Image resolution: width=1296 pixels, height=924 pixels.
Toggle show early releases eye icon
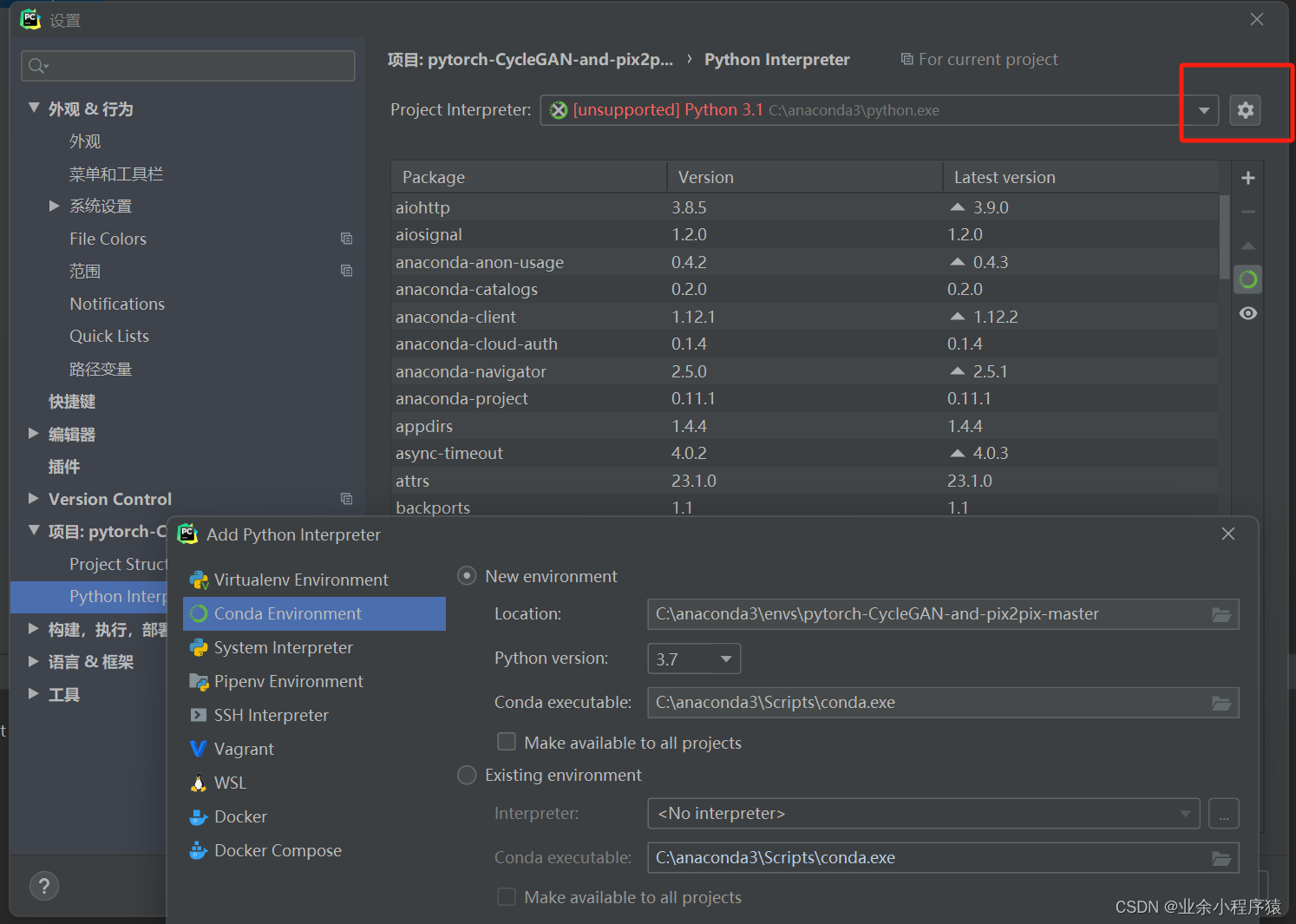point(1248,313)
